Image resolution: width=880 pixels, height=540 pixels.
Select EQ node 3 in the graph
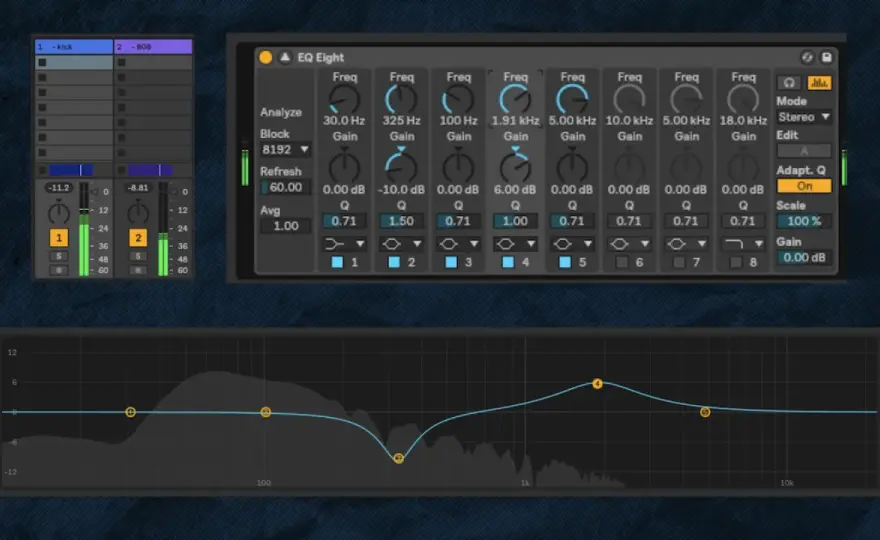(266, 412)
